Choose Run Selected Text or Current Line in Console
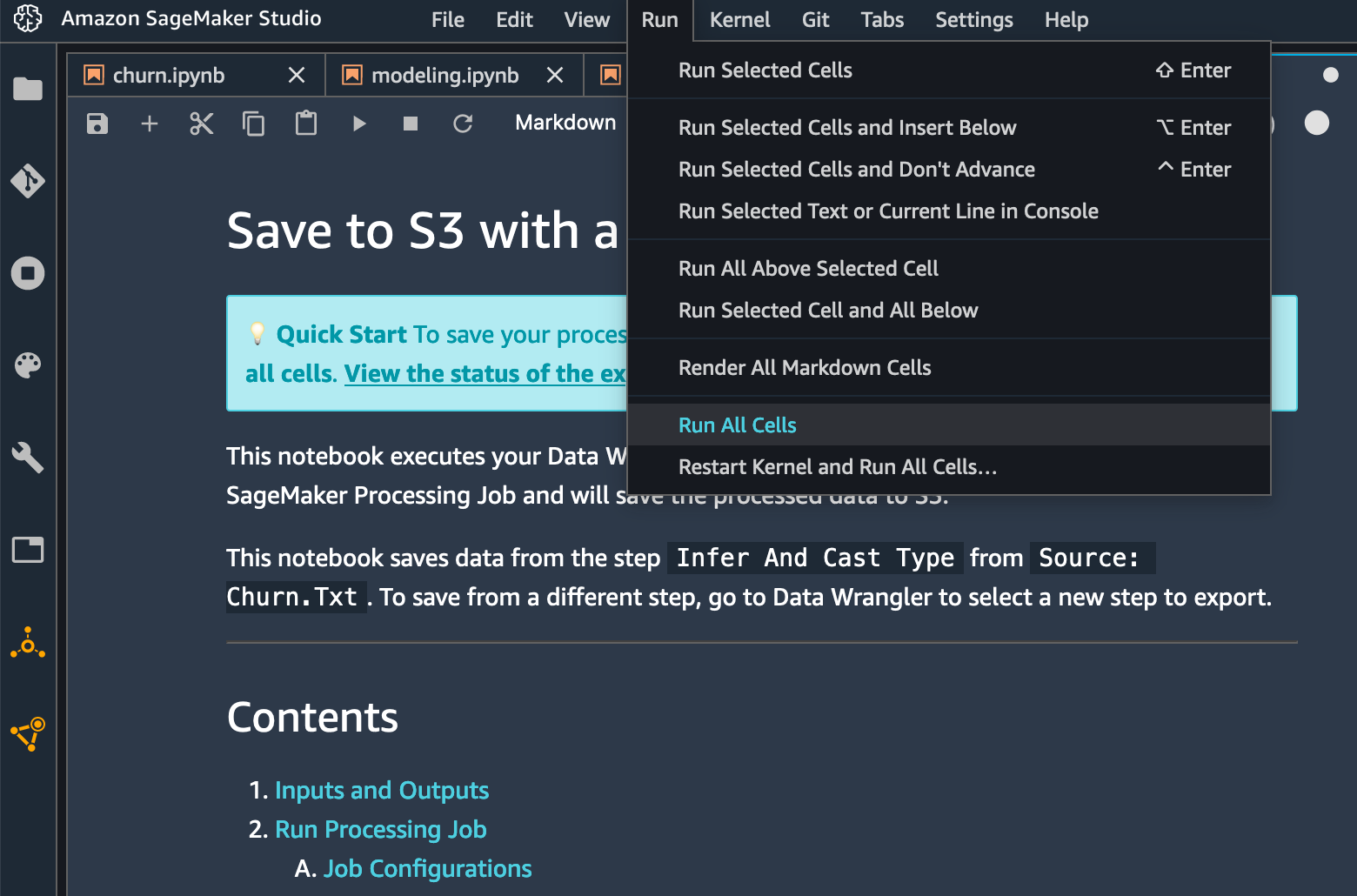Viewport: 1357px width, 896px height. pos(949,211)
